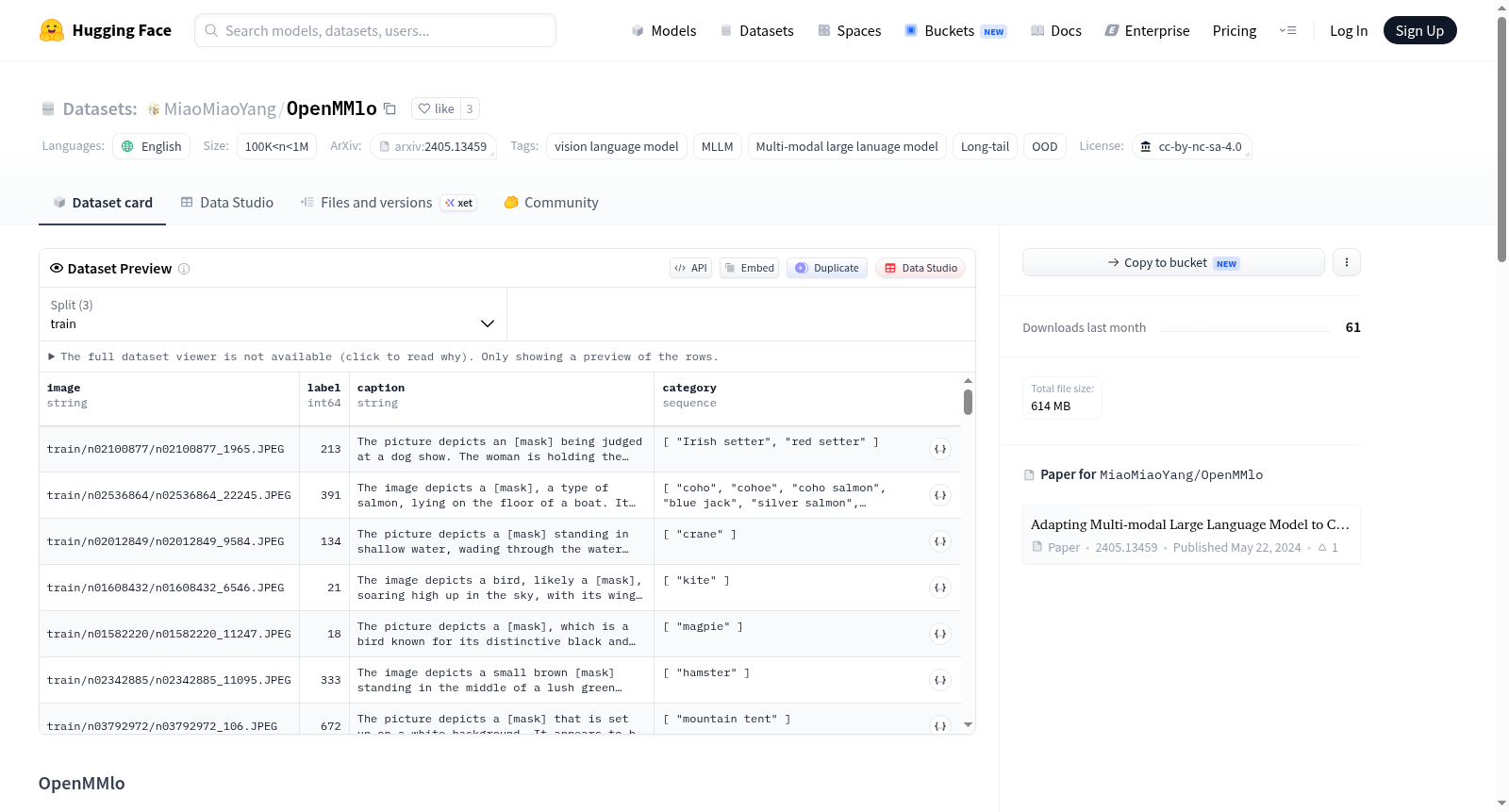Image resolution: width=1509 pixels, height=812 pixels.
Task: Open the Split train dropdown
Action: coord(273,314)
